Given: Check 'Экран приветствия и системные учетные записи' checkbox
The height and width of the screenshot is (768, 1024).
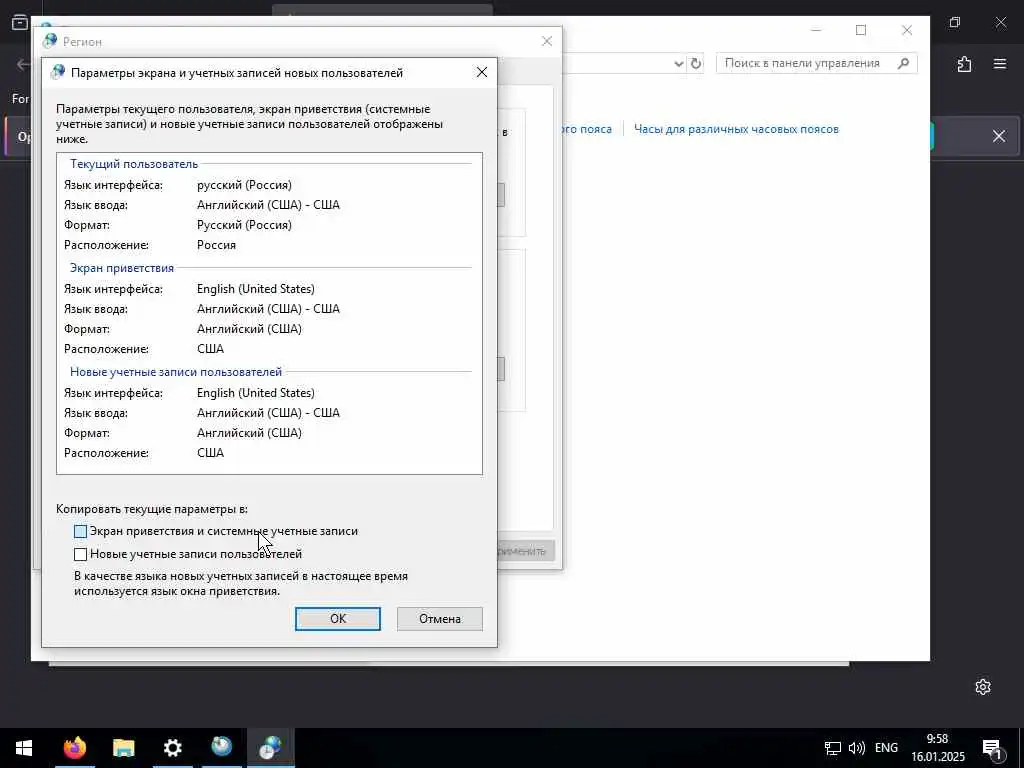Looking at the screenshot, I should (x=80, y=532).
